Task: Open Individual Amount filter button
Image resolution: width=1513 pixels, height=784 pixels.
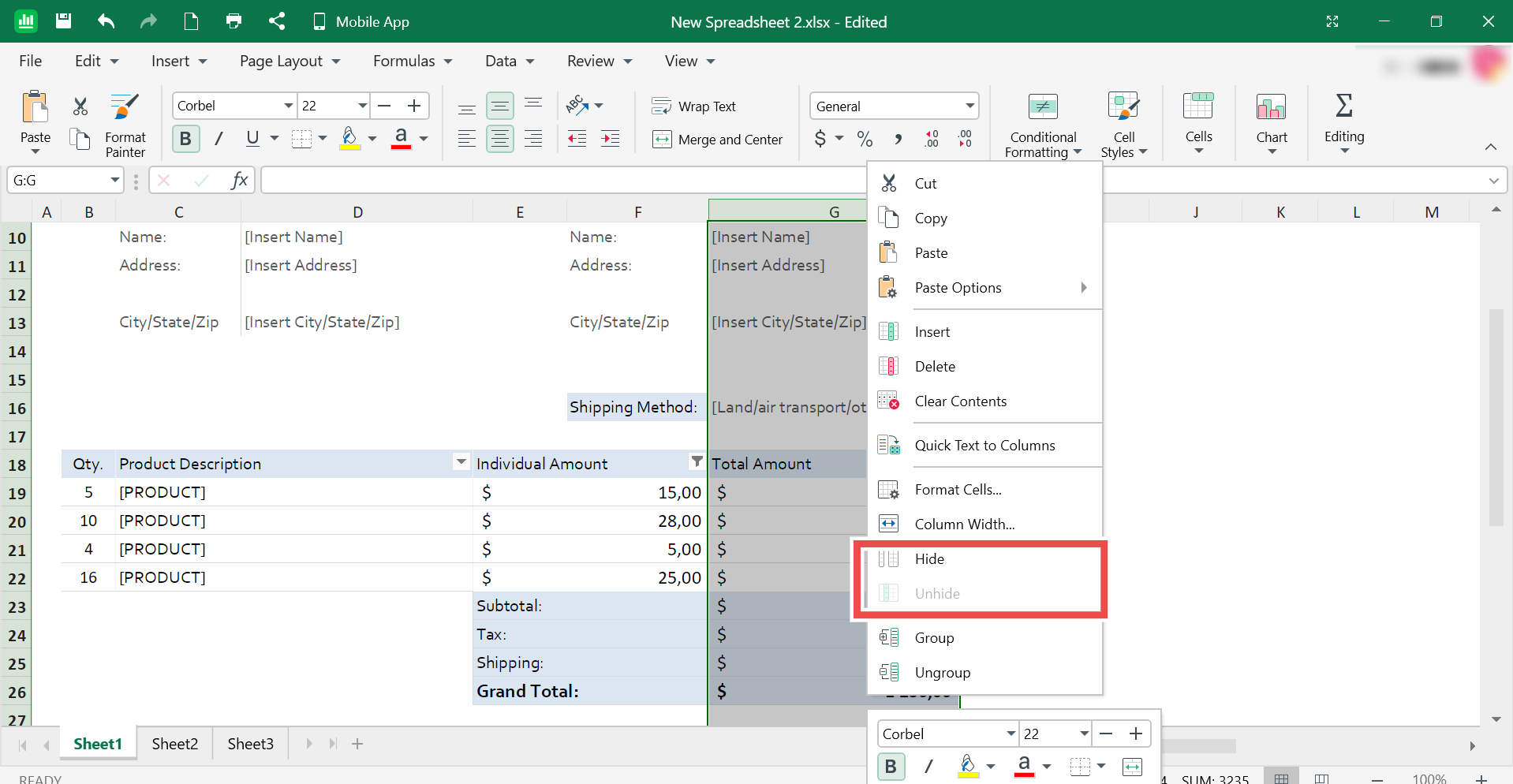Action: click(x=697, y=461)
